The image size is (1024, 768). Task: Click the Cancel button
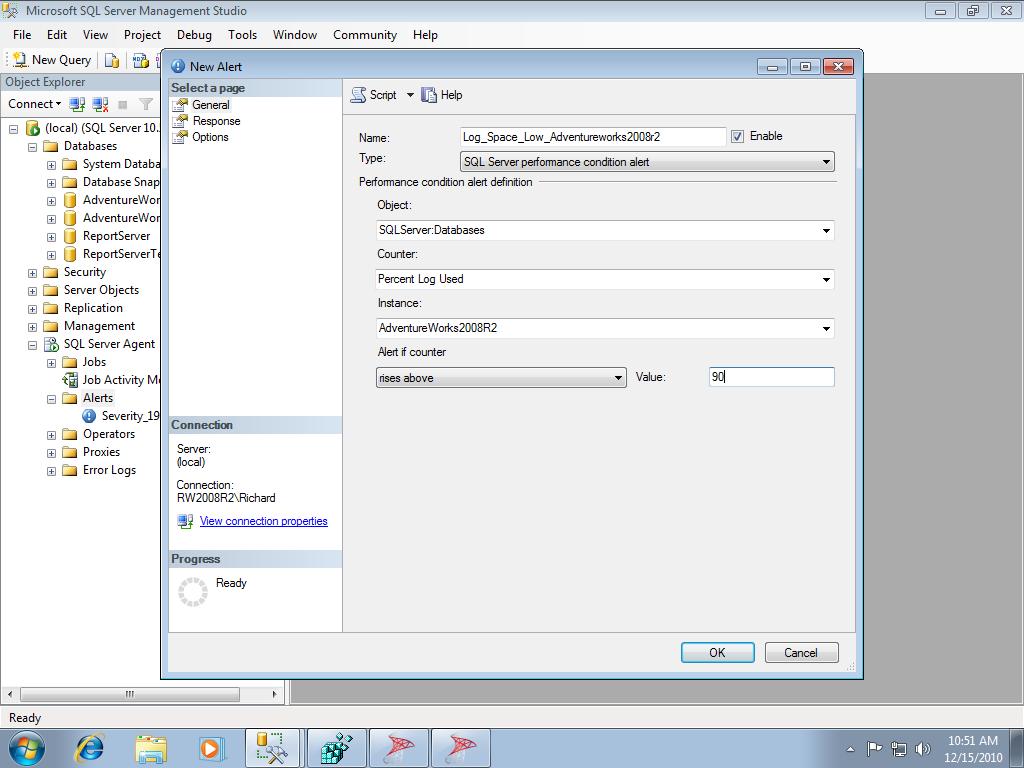tap(801, 652)
